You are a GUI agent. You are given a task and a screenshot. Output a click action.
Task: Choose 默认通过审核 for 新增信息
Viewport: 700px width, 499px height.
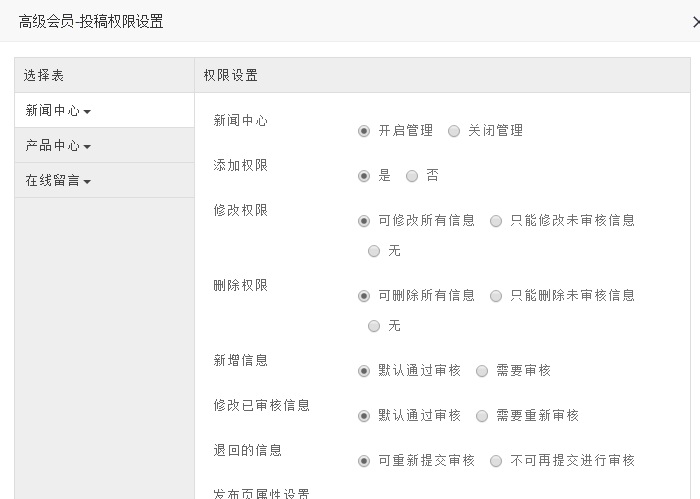coord(364,371)
